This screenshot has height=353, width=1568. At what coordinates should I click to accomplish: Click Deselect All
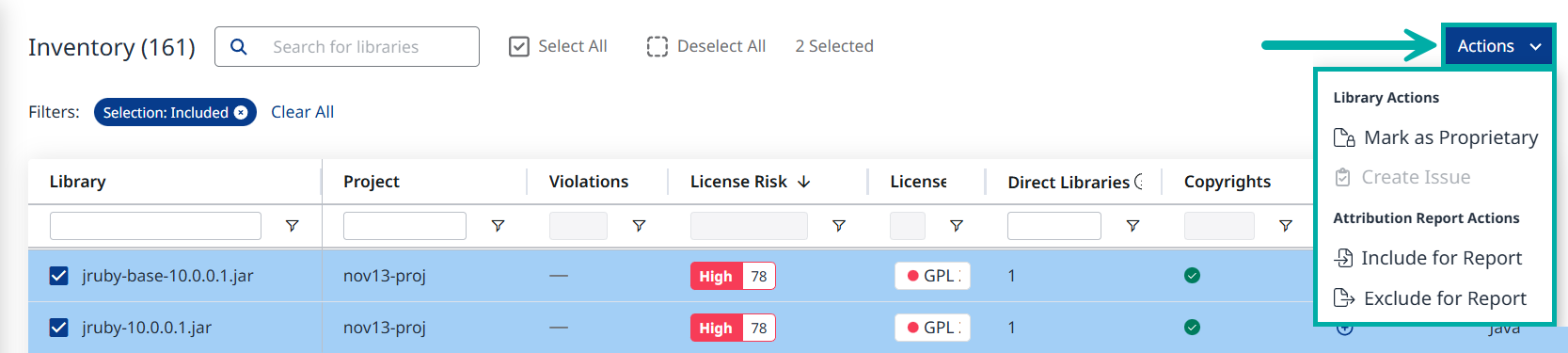[x=706, y=46]
